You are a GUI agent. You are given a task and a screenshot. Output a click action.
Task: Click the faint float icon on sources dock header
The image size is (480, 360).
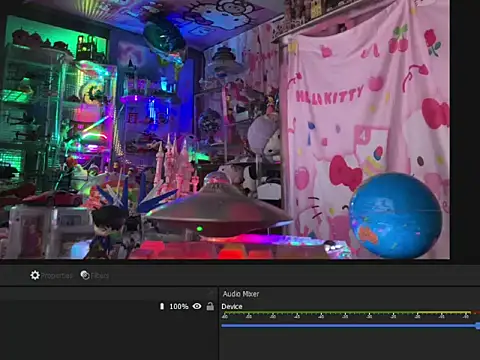[211, 293]
